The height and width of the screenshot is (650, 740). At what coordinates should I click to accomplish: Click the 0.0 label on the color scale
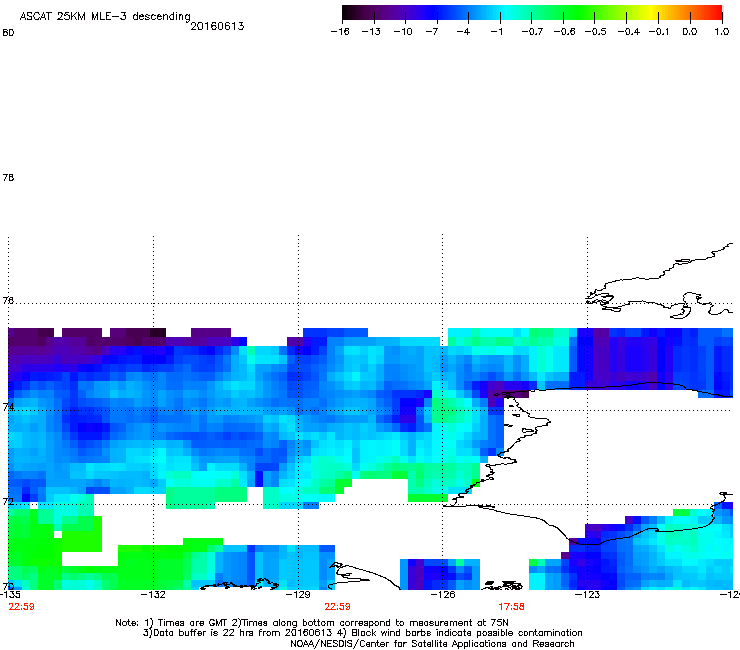[690, 32]
